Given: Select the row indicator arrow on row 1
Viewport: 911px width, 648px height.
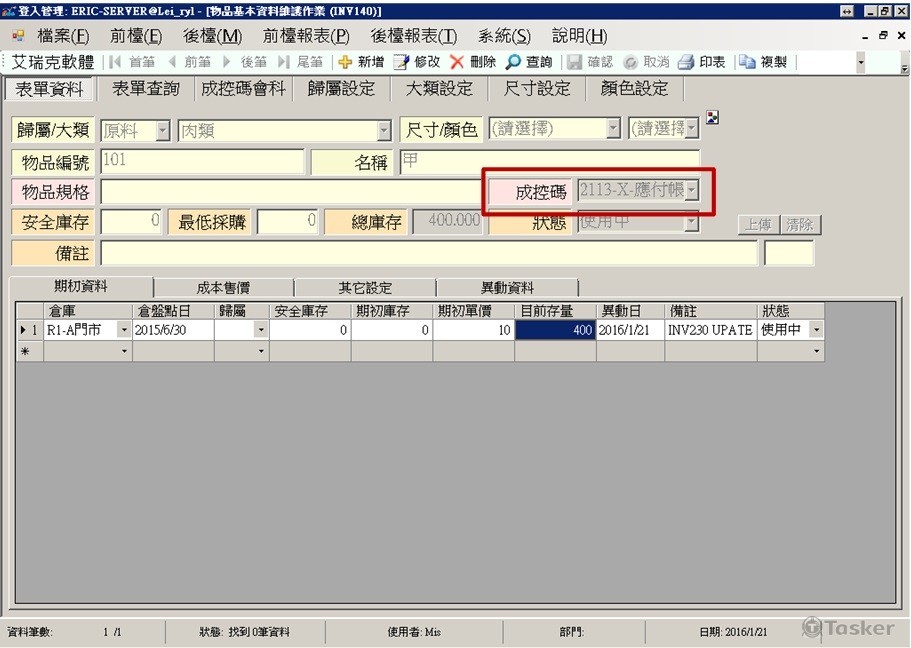Looking at the screenshot, I should [x=23, y=330].
